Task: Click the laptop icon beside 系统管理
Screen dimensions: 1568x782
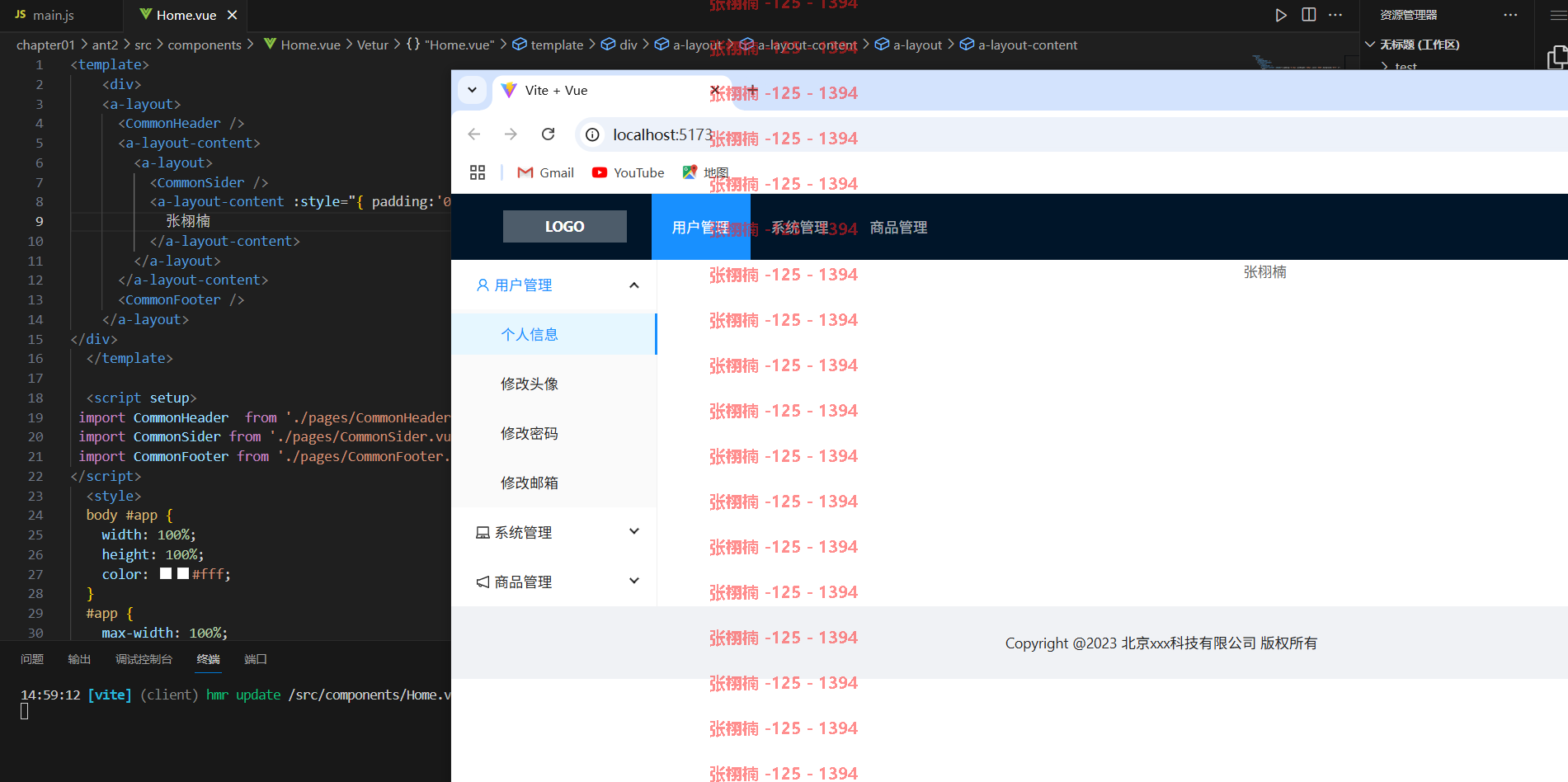Action: point(483,533)
